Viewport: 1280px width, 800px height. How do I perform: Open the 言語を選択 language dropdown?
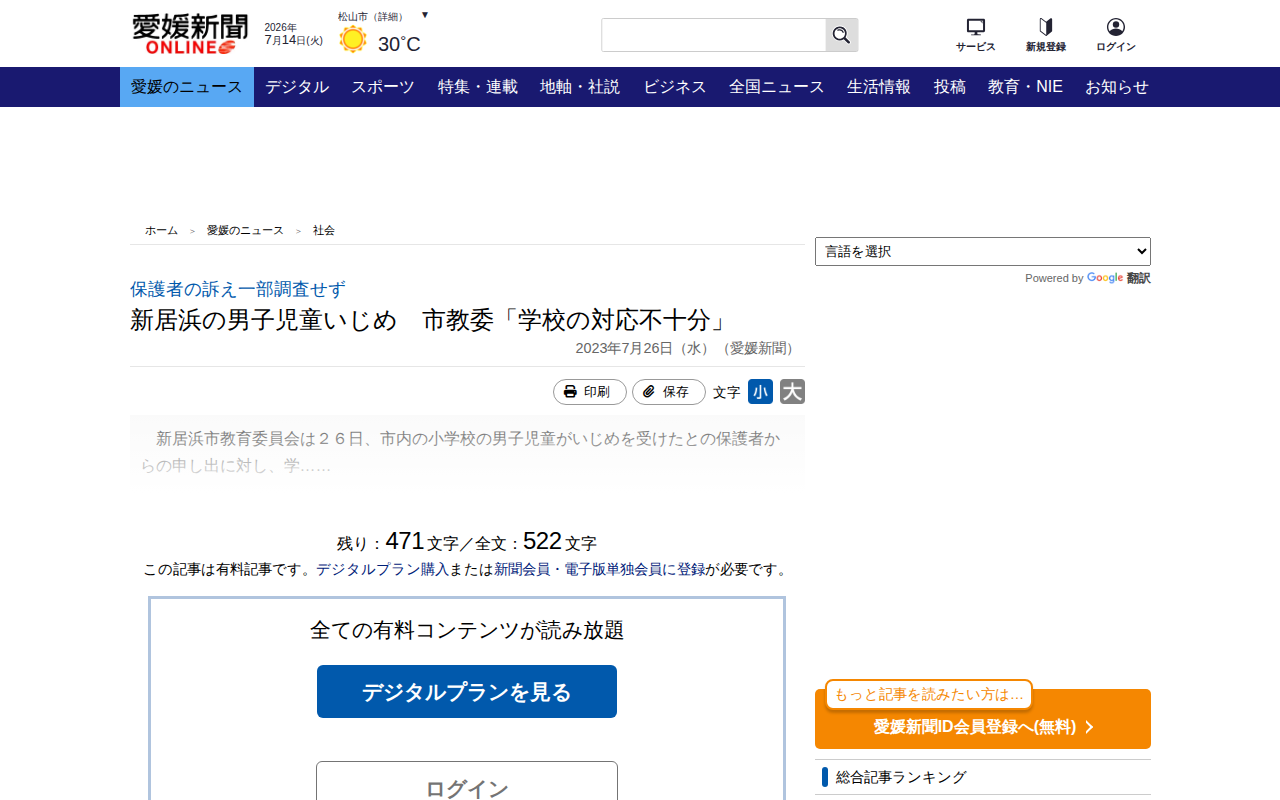[x=983, y=251]
